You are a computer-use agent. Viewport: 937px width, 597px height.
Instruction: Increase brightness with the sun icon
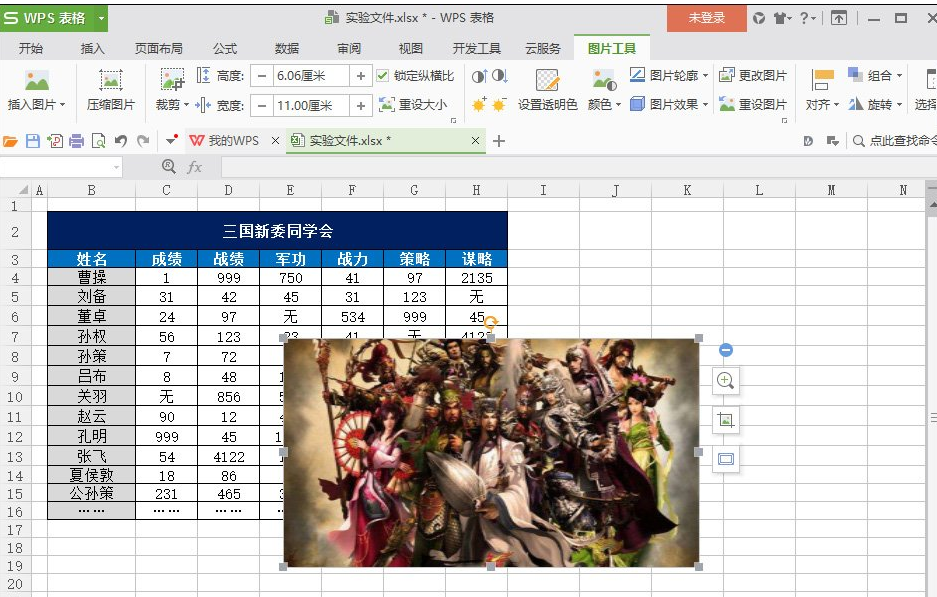(x=479, y=104)
